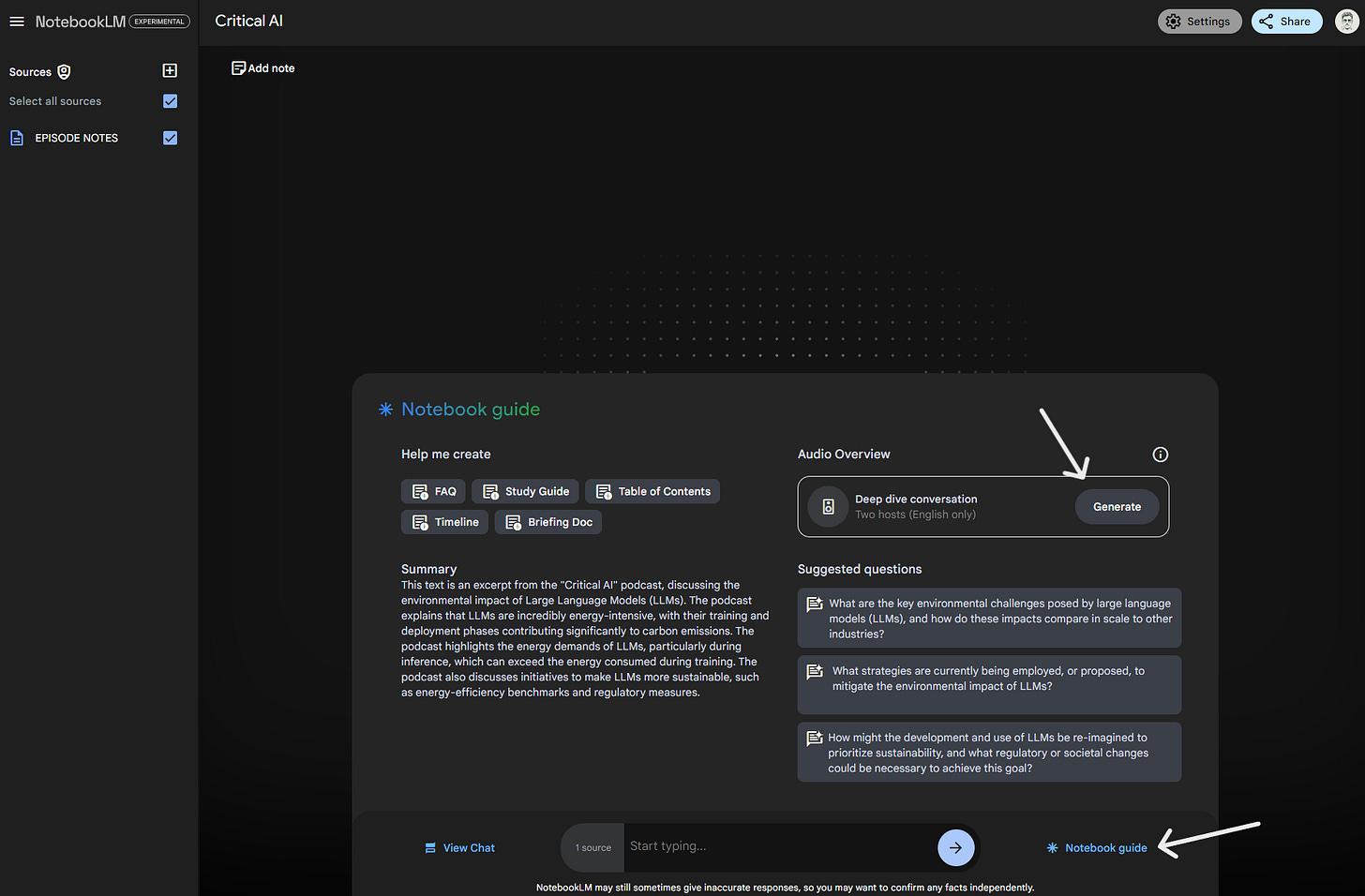This screenshot has width=1365, height=896.
Task: Click the Critical AI notebook title
Action: click(x=248, y=21)
